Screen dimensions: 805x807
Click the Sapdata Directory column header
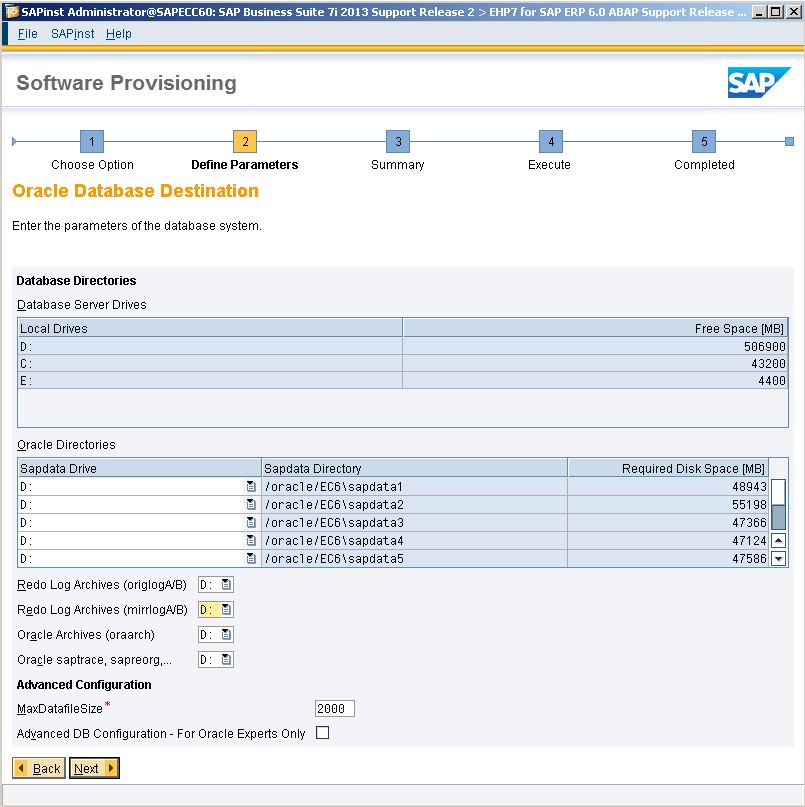coord(414,468)
